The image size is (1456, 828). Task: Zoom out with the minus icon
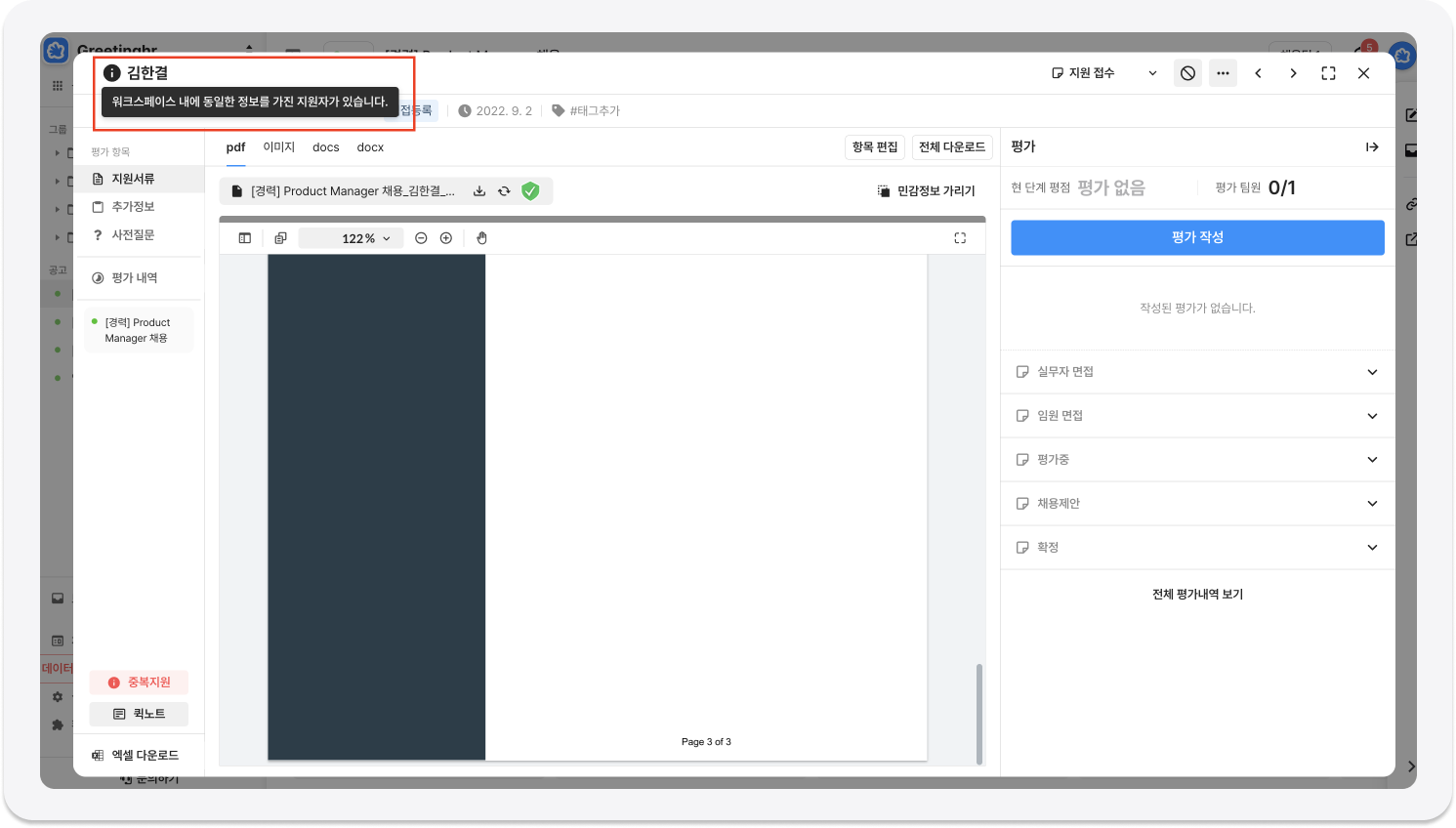(x=421, y=238)
